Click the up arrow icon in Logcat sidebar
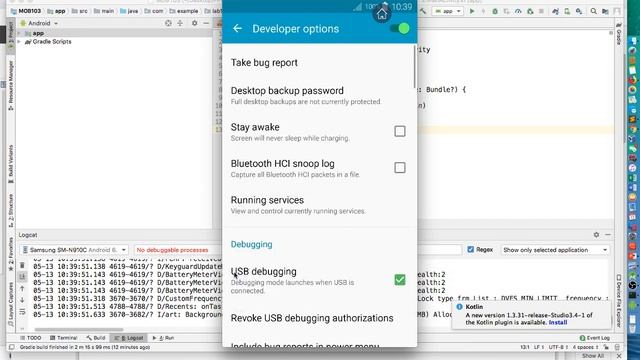The height and width of the screenshot is (360, 640). point(22,289)
